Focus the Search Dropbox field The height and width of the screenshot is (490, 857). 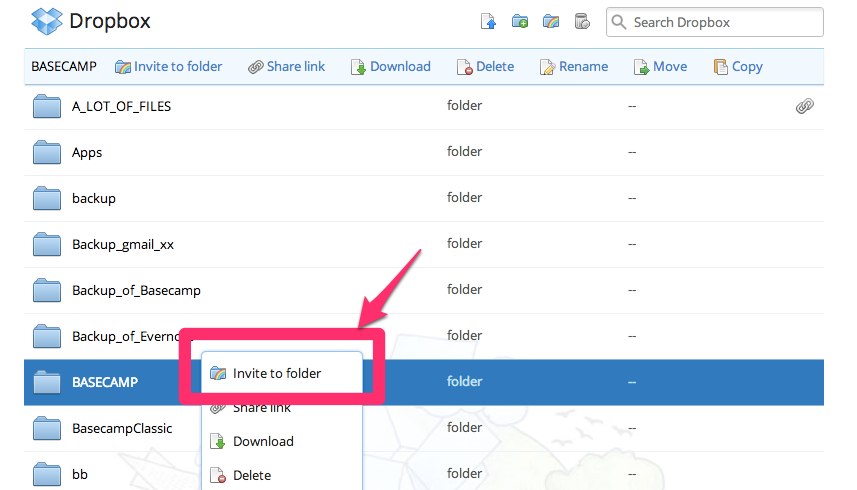coord(714,22)
